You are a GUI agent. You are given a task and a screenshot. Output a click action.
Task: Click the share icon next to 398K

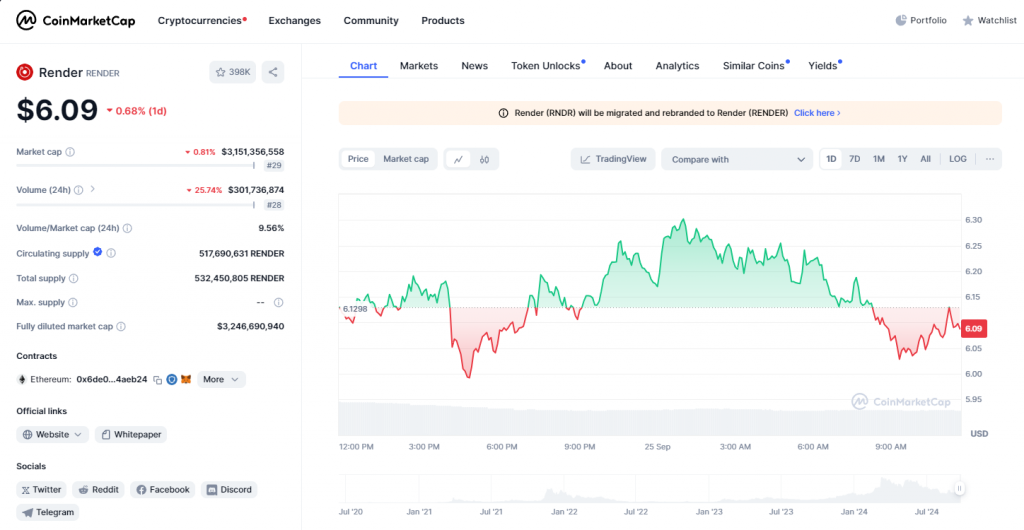tap(273, 72)
